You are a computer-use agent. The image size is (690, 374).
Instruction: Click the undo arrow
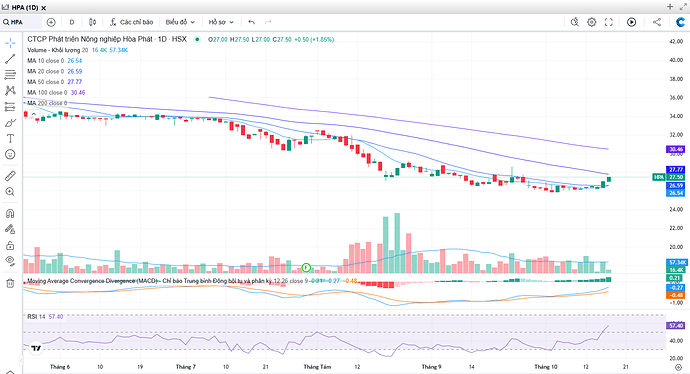(251, 22)
